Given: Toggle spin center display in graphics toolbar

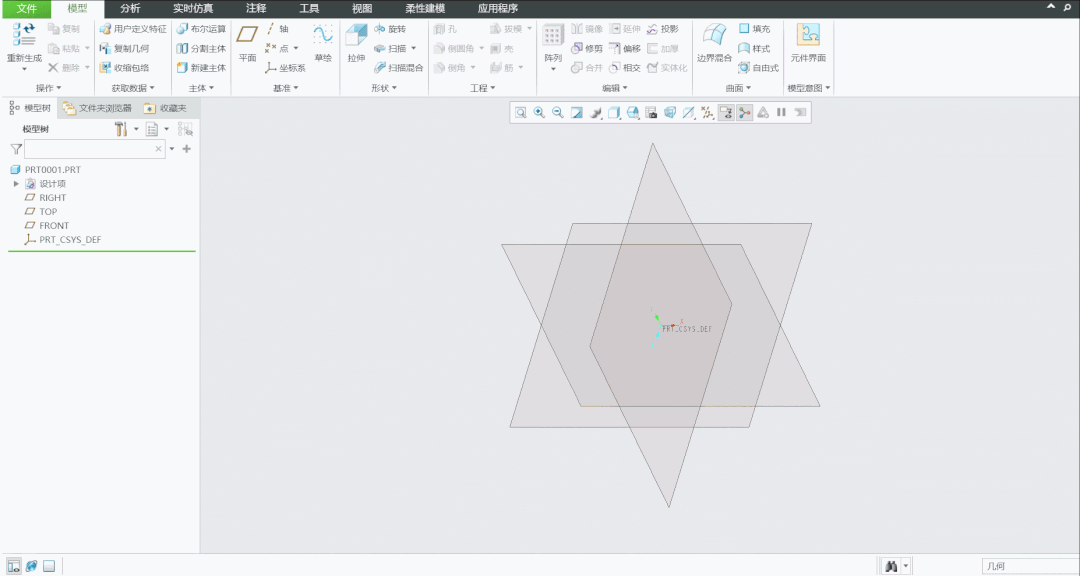Looking at the screenshot, I should pos(745,113).
